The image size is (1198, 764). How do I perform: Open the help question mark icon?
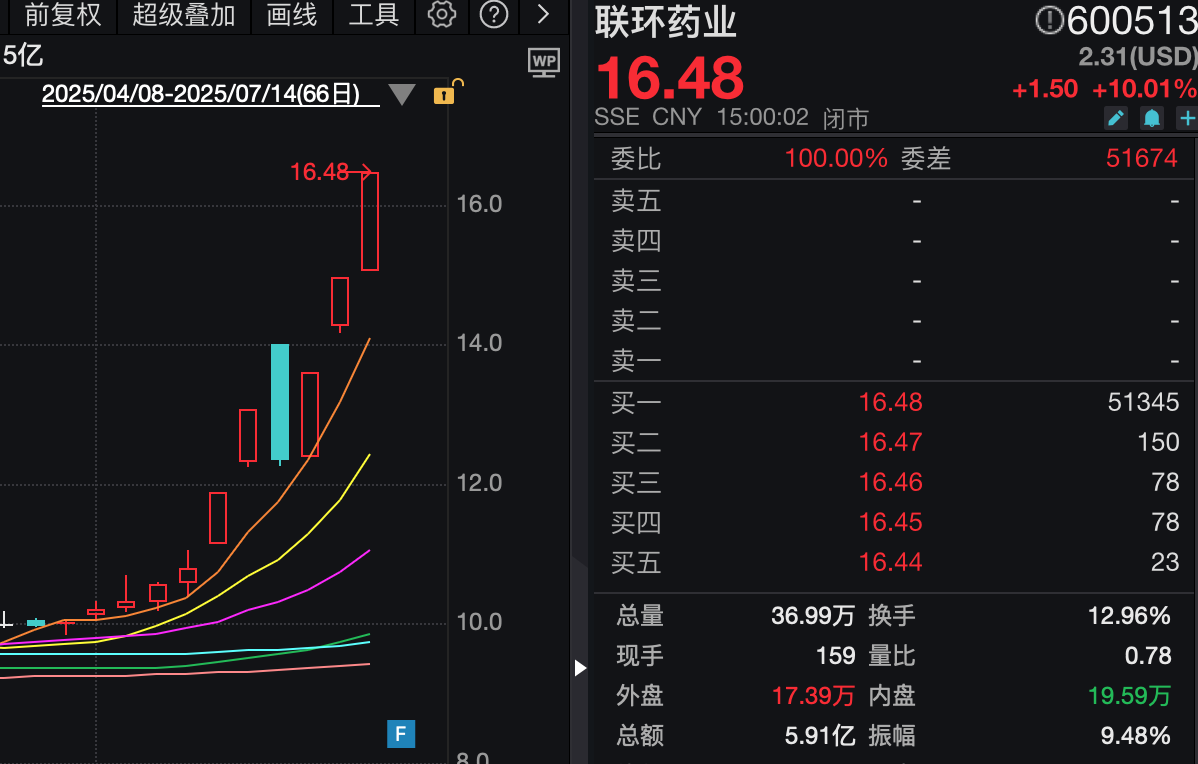click(494, 15)
